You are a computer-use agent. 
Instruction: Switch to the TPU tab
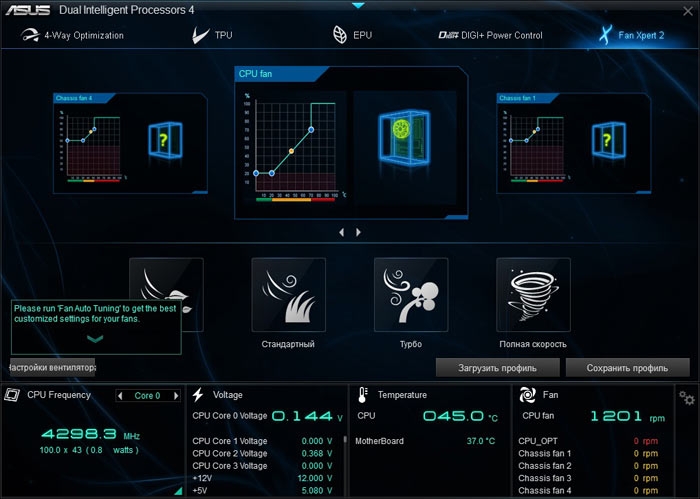point(212,35)
